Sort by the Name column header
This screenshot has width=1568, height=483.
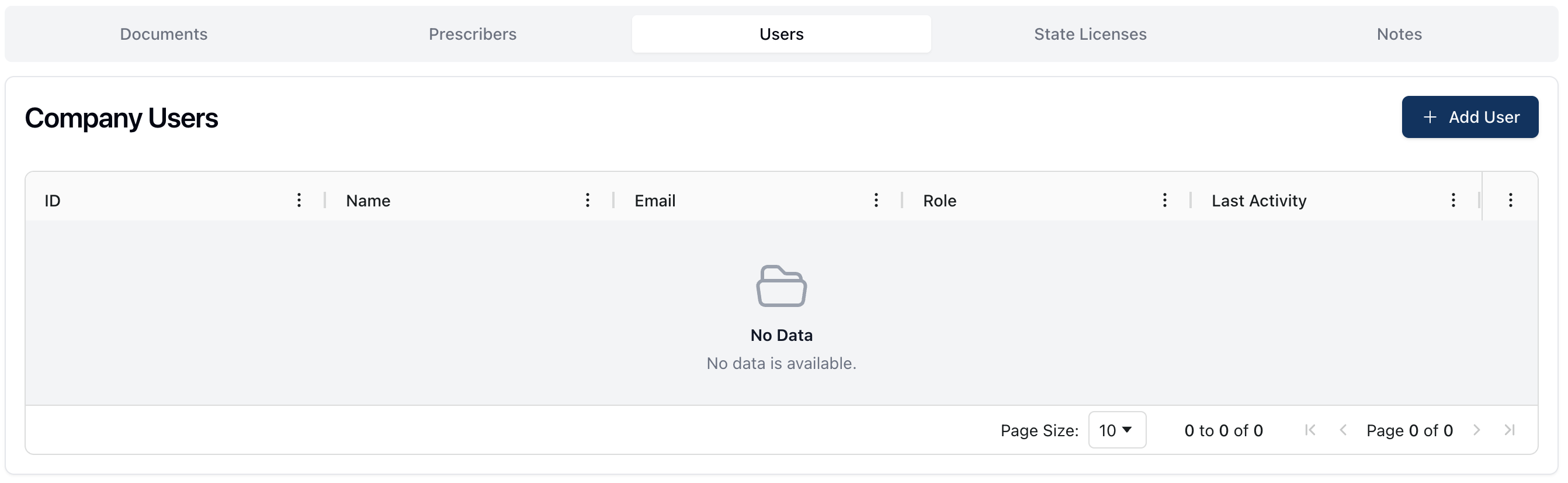point(368,201)
